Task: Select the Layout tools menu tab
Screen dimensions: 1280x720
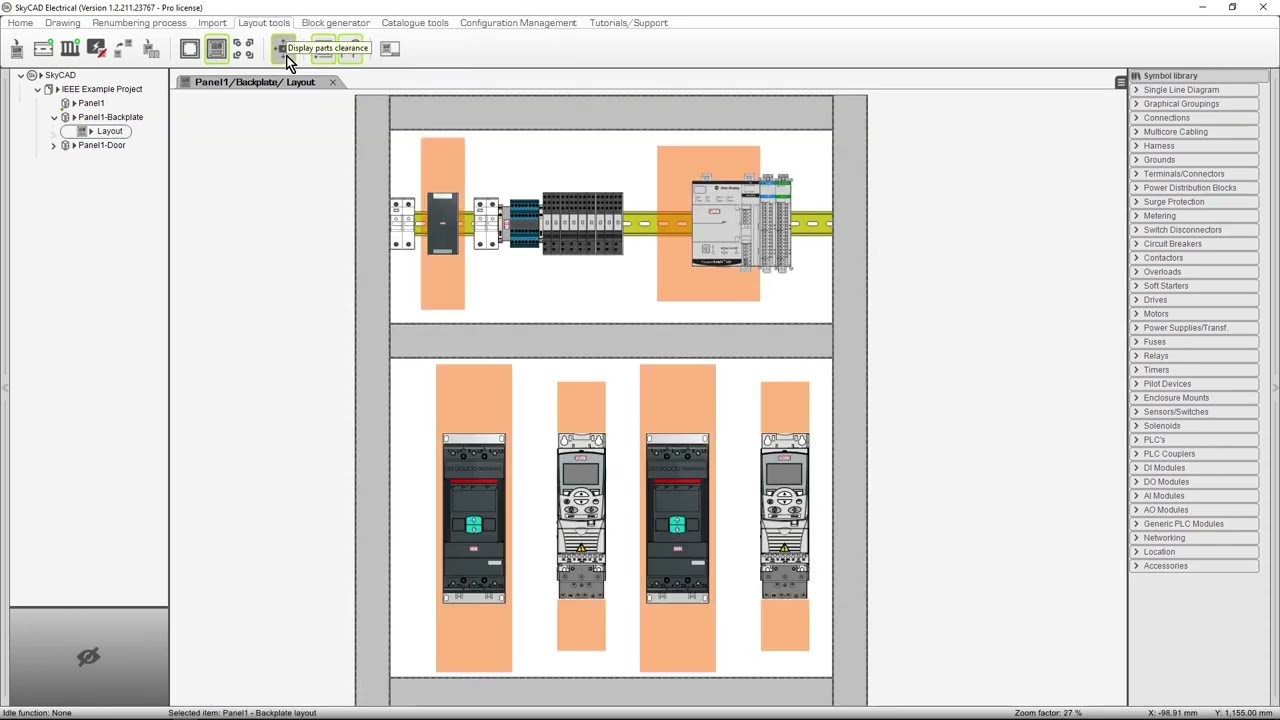Action: coord(264,22)
